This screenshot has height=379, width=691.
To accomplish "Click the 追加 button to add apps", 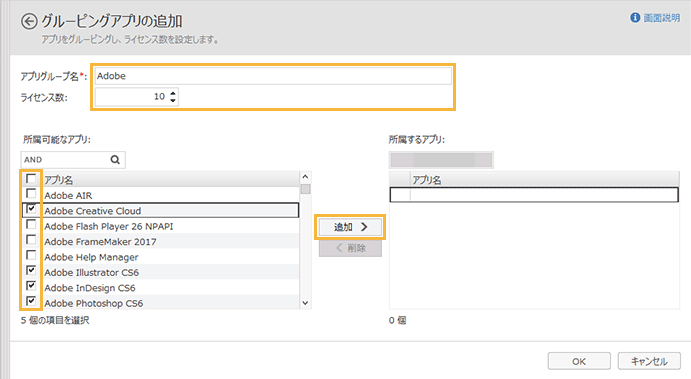I will (x=350, y=227).
